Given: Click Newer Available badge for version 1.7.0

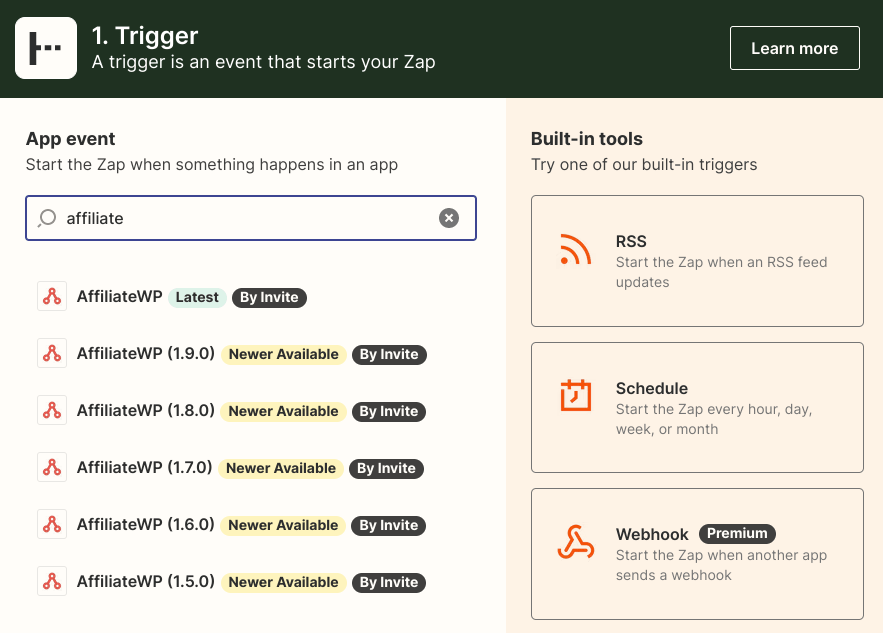Looking at the screenshot, I should tap(281, 468).
